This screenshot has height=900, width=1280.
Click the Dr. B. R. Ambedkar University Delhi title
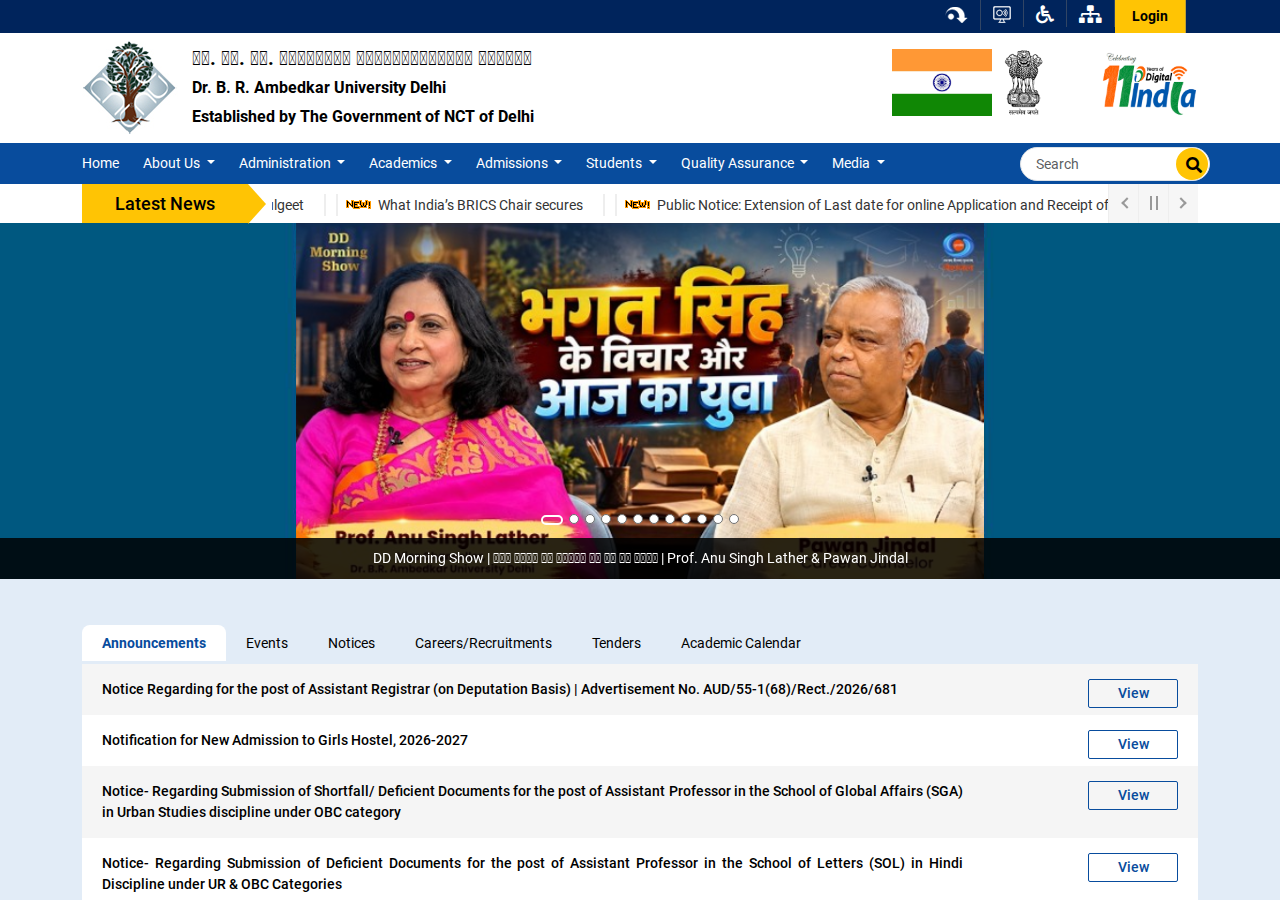coord(319,87)
